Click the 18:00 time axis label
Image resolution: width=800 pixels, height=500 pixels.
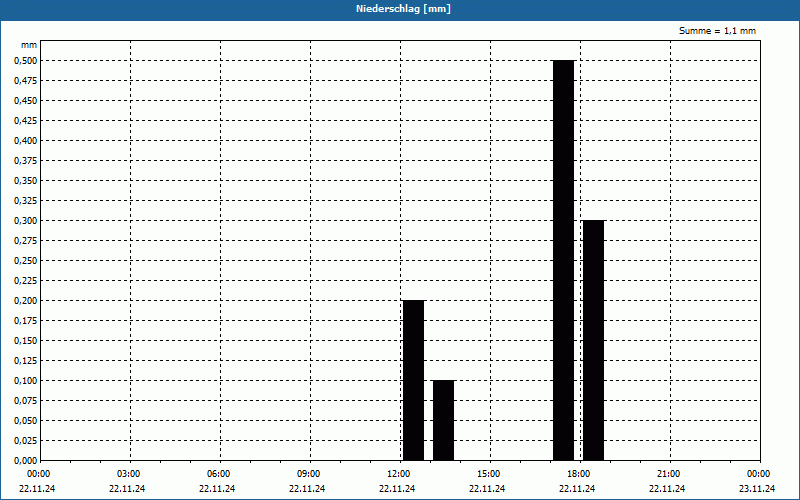(581, 474)
